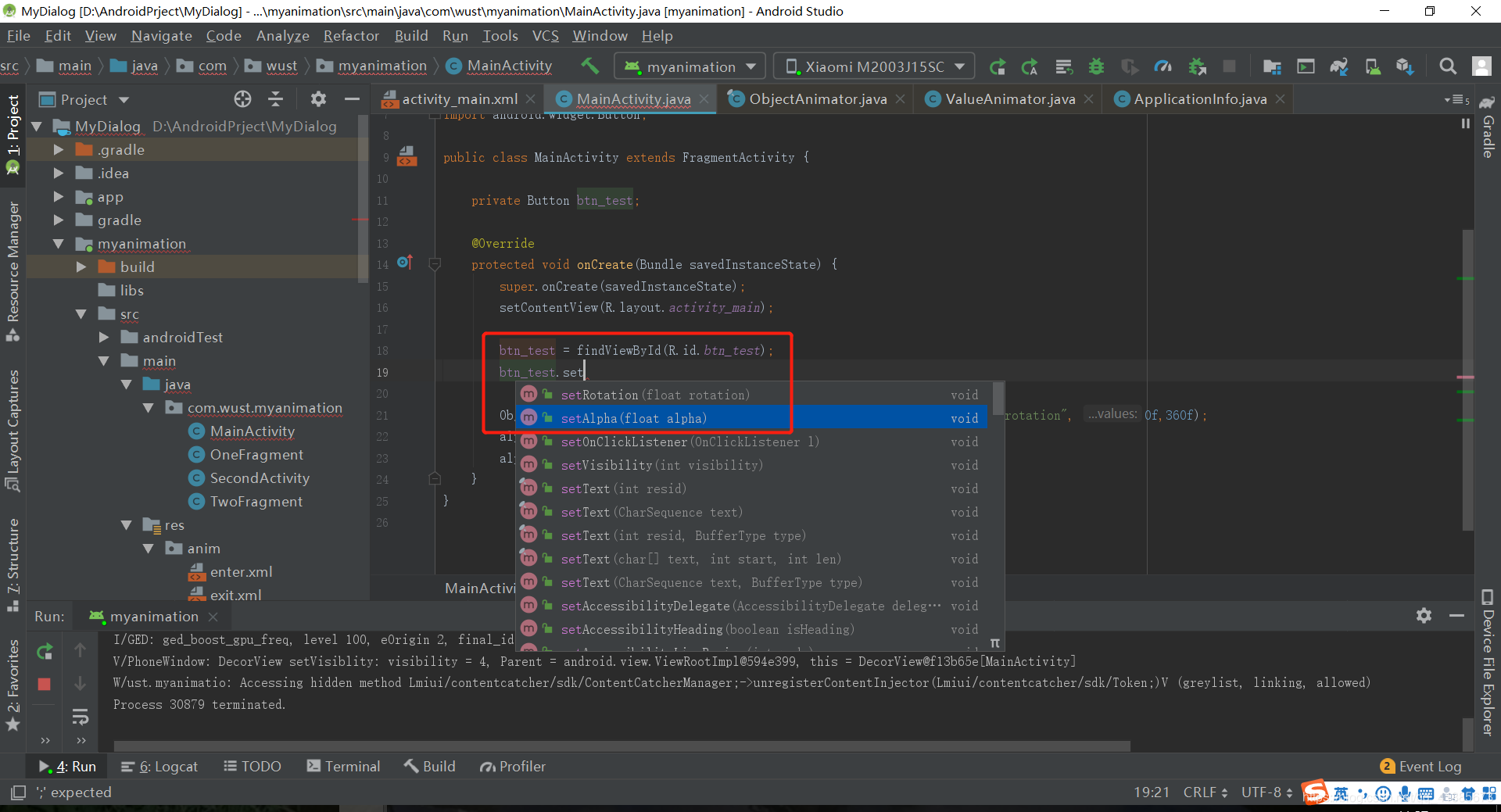The image size is (1501, 812).
Task: Toggle tool window quick-access button in status bar
Action: point(19,792)
